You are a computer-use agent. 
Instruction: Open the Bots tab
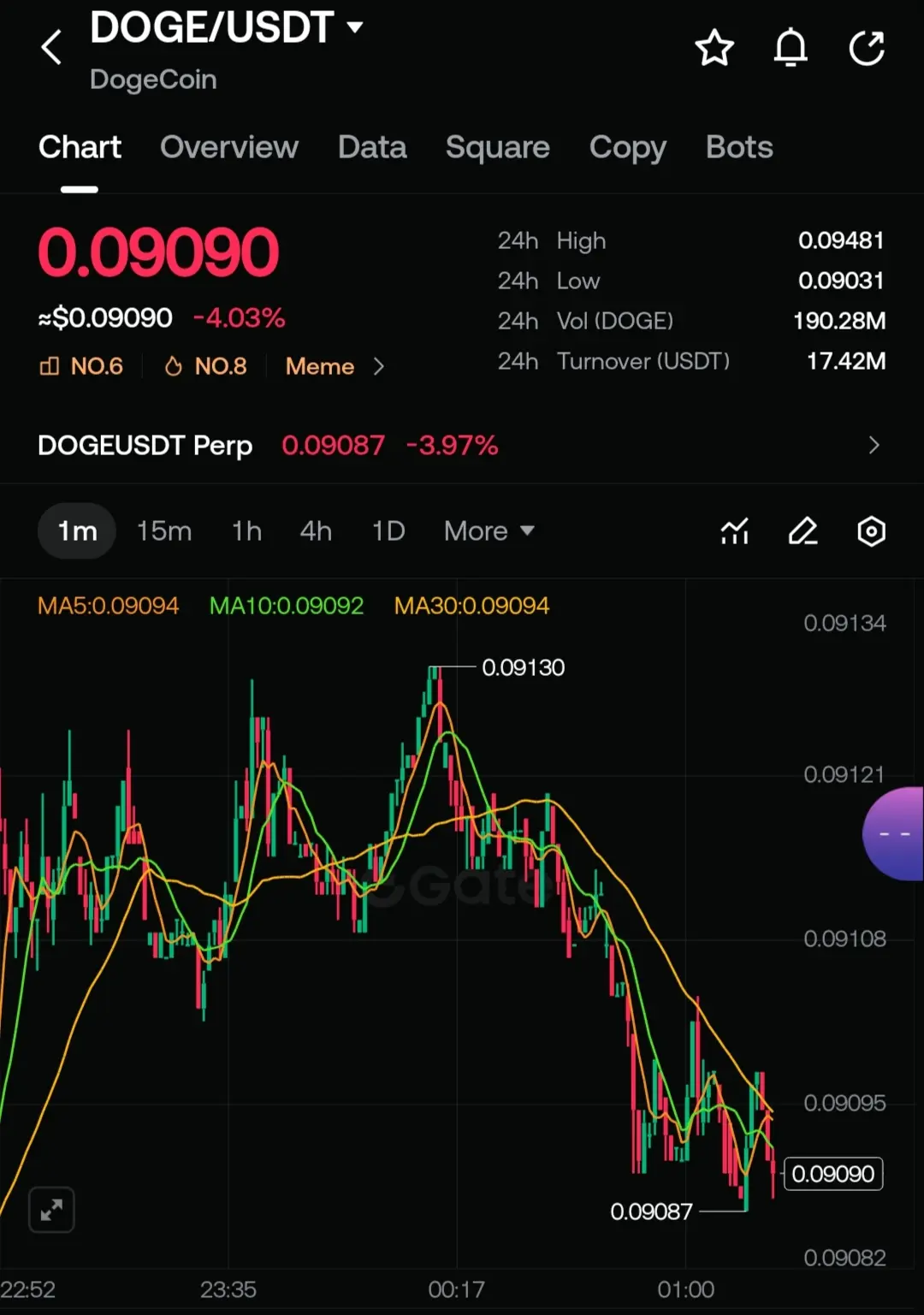[739, 147]
